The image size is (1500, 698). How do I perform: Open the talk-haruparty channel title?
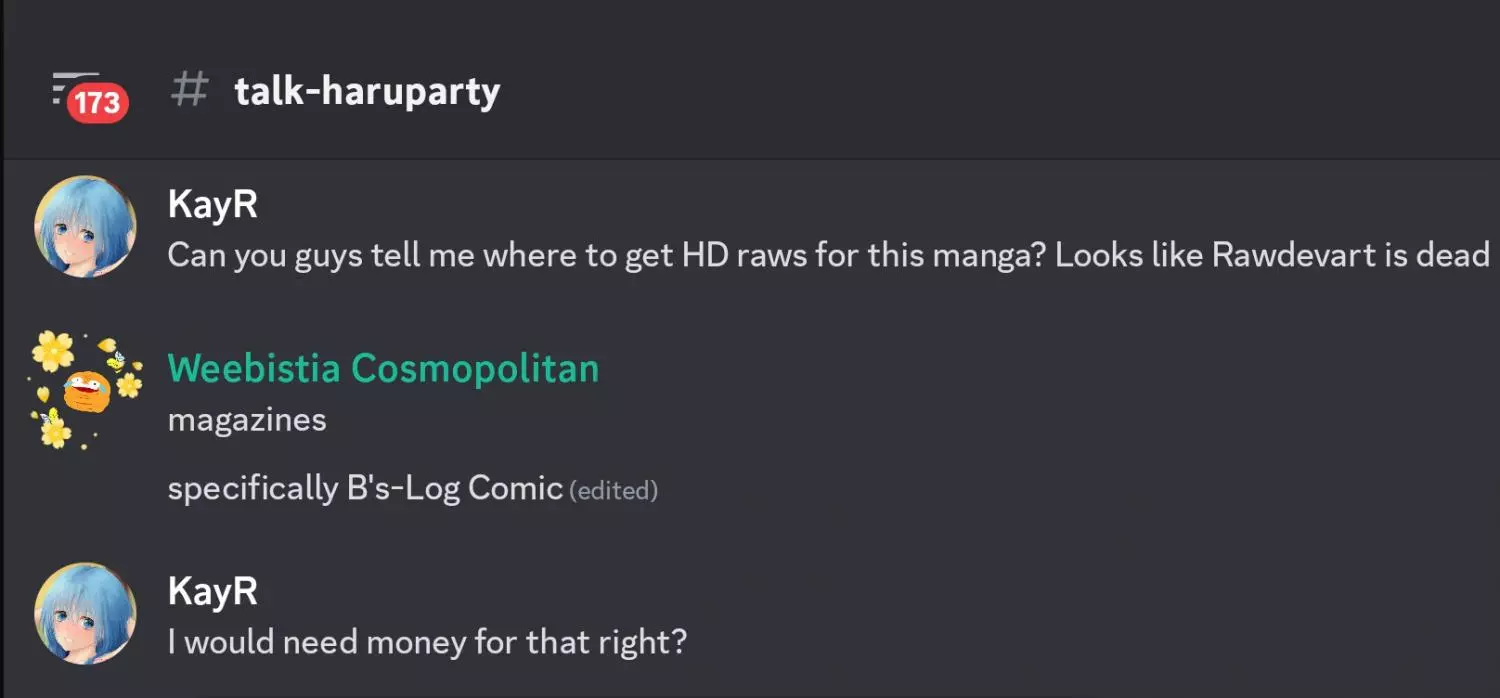pos(366,92)
